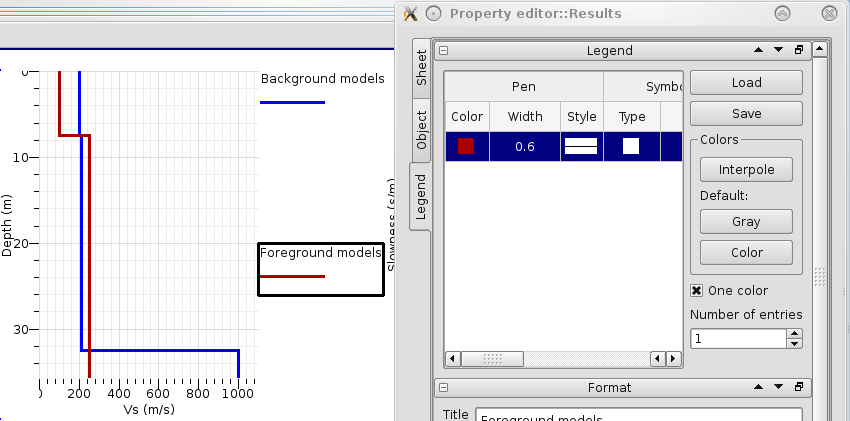Move Legend section down with arrow
This screenshot has width=850, height=421.
[x=779, y=50]
